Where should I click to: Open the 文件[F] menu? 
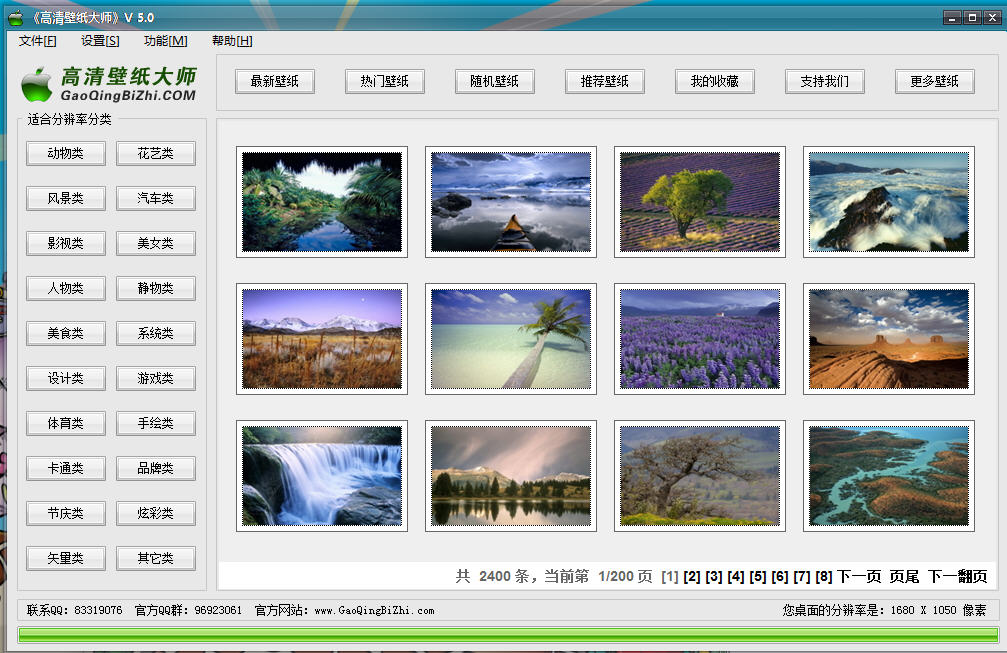37,41
